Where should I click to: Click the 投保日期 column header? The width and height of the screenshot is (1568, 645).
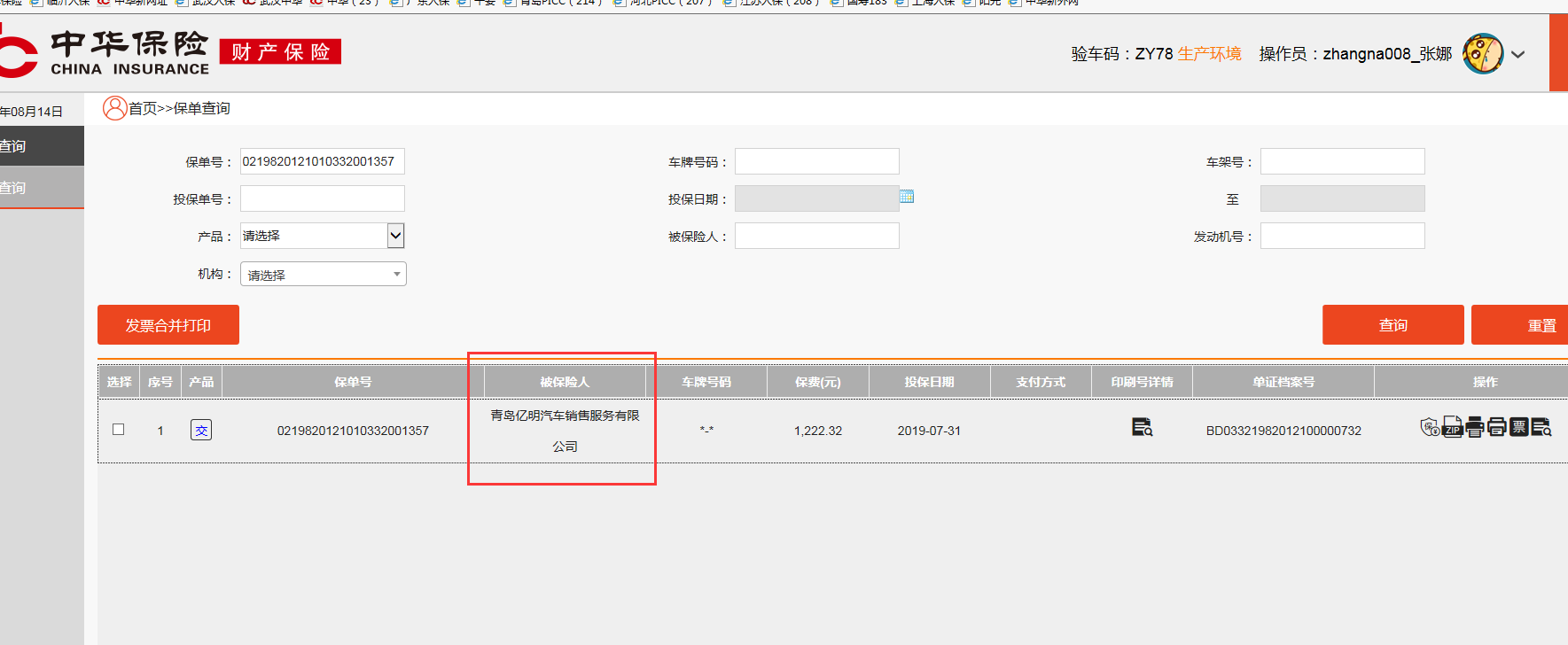pos(929,382)
